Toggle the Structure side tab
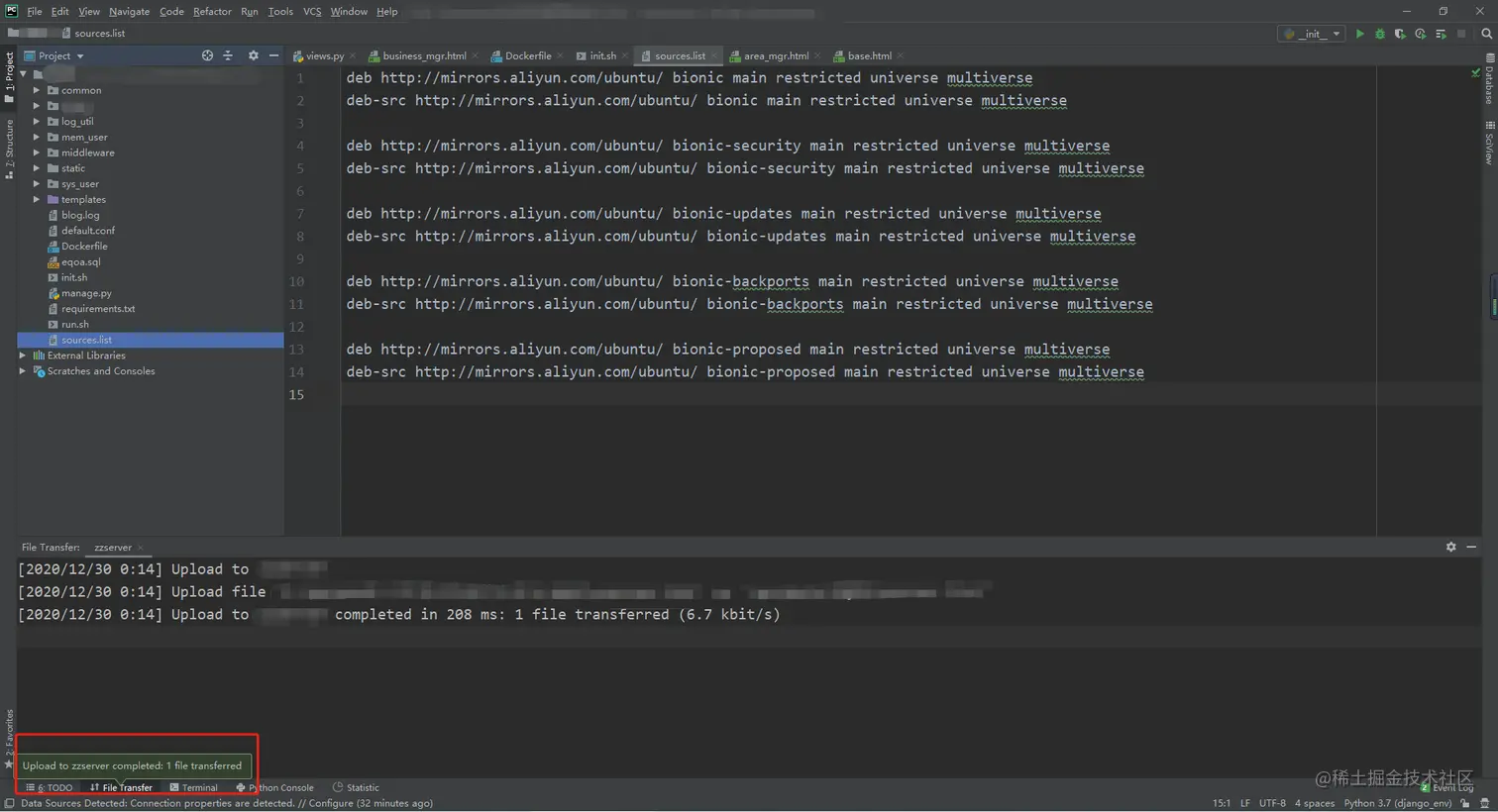Viewport: 1498px width, 812px height. pyautogui.click(x=9, y=149)
